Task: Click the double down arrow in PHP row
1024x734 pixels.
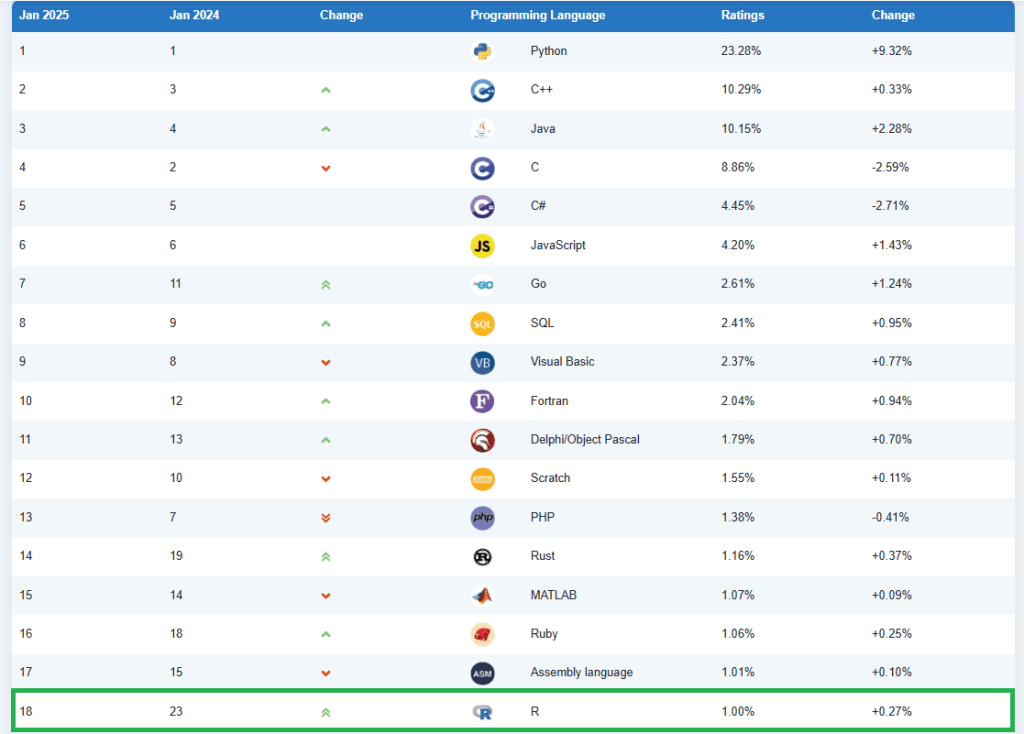Action: click(x=325, y=517)
